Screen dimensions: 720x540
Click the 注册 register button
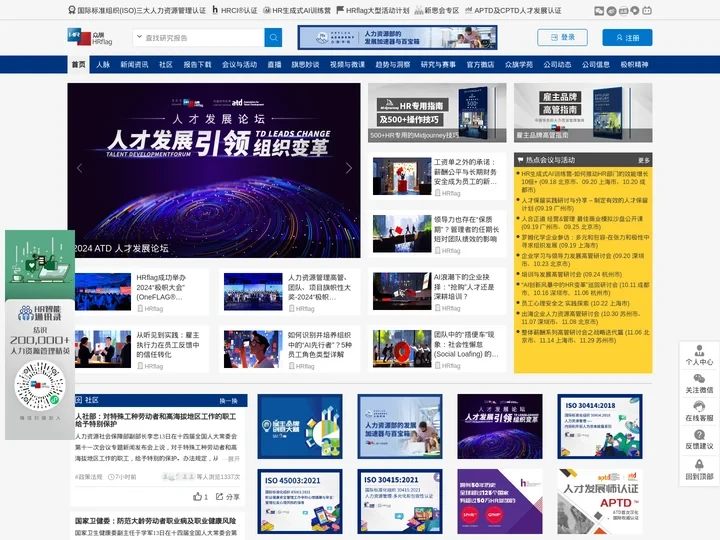(x=627, y=38)
